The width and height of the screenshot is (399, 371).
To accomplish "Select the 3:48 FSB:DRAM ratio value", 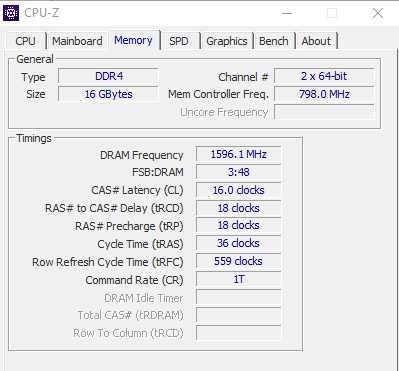I will point(238,172).
